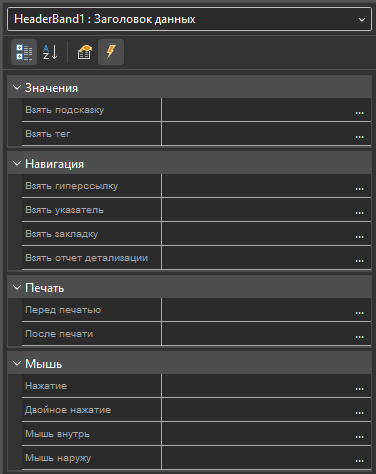The width and height of the screenshot is (376, 474).
Task: Select the Взять гиперссылку event label
Action: pos(72,186)
